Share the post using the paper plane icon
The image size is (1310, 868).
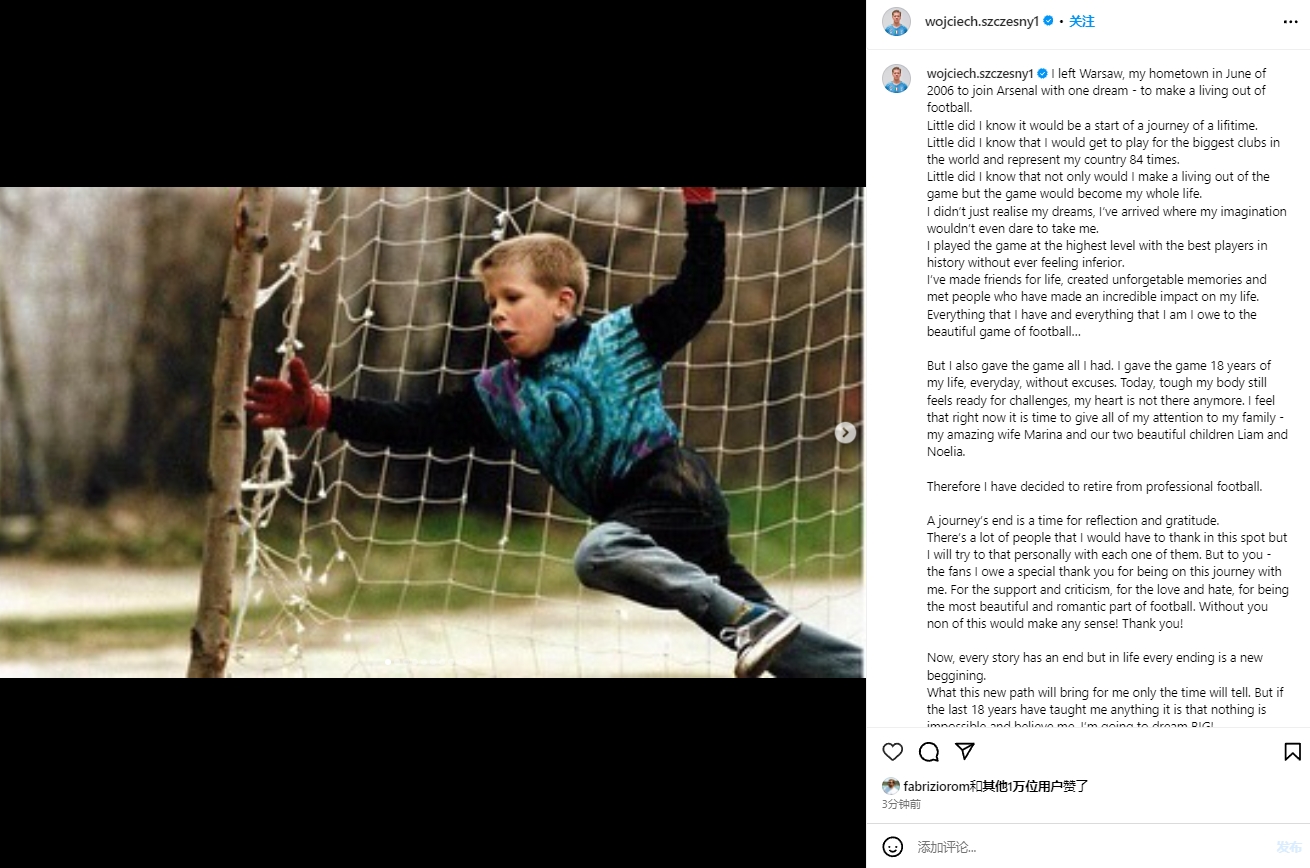click(x=965, y=752)
